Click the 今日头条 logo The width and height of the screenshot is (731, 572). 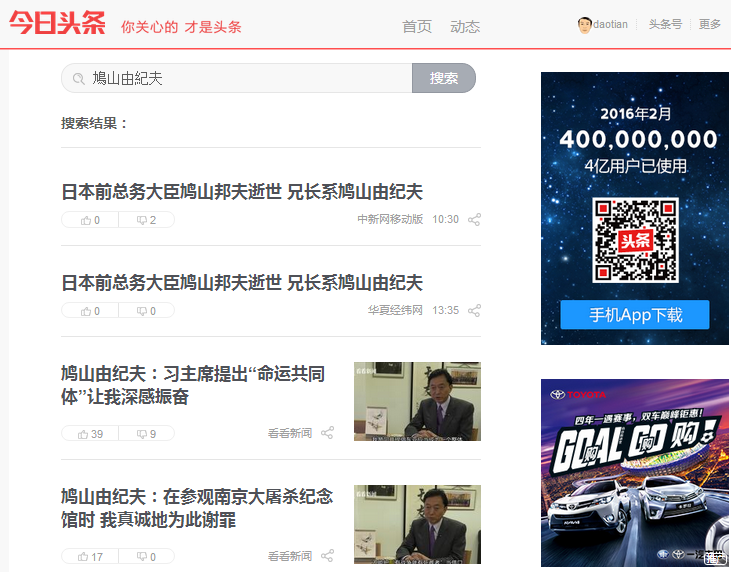pyautogui.click(x=57, y=23)
